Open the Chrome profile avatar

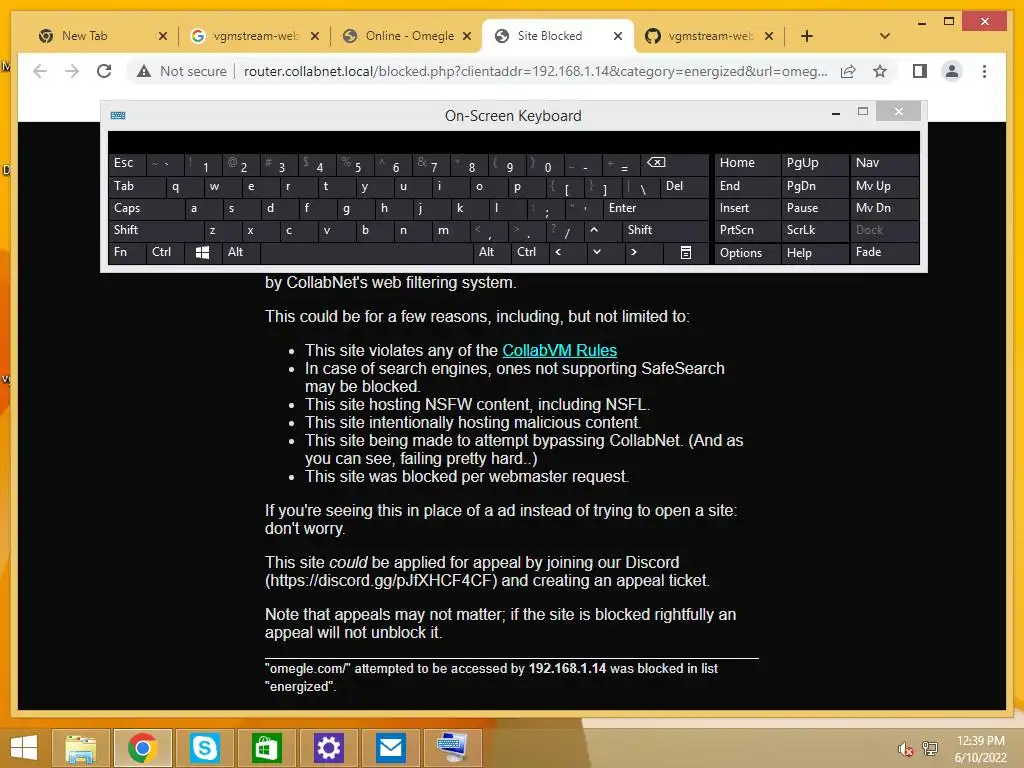pyautogui.click(x=952, y=71)
